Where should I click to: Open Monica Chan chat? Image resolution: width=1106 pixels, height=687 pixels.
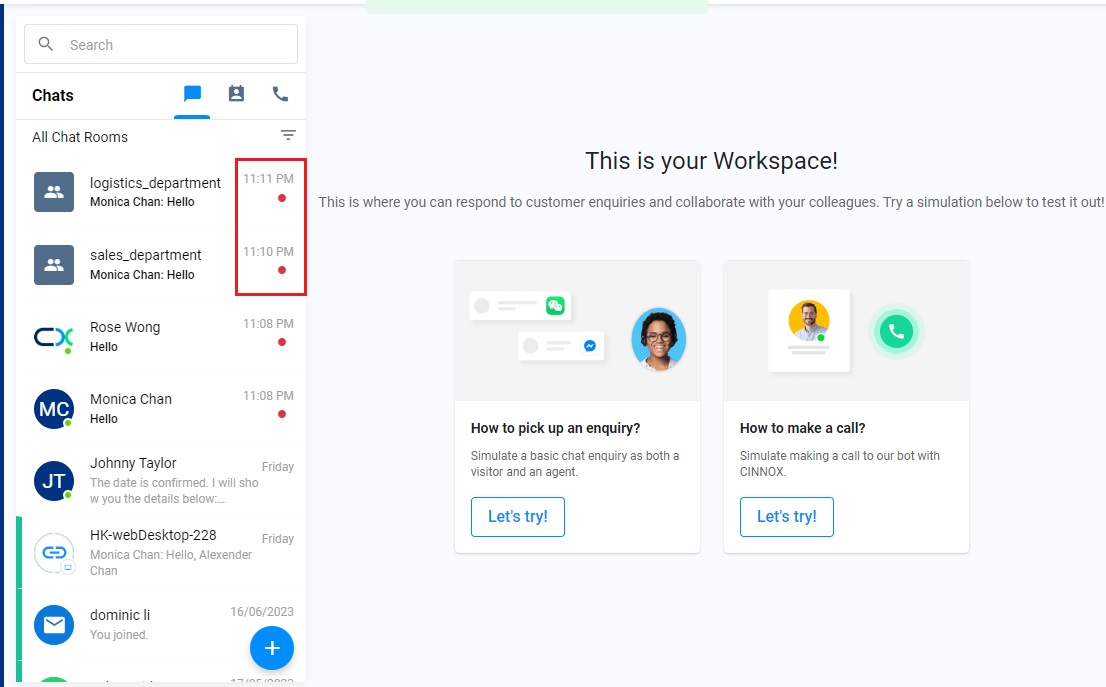(x=161, y=408)
